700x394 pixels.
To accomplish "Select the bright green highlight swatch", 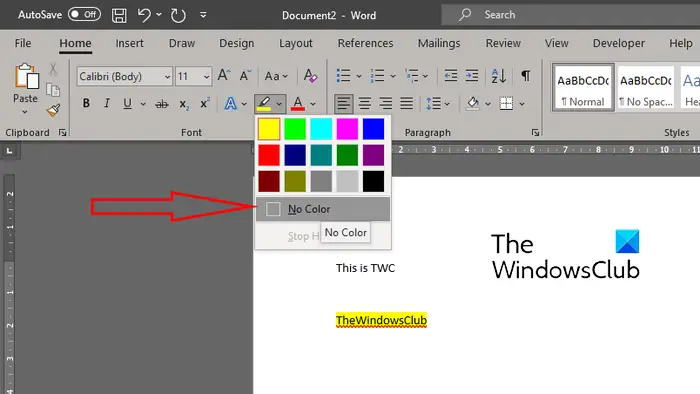I will (295, 129).
